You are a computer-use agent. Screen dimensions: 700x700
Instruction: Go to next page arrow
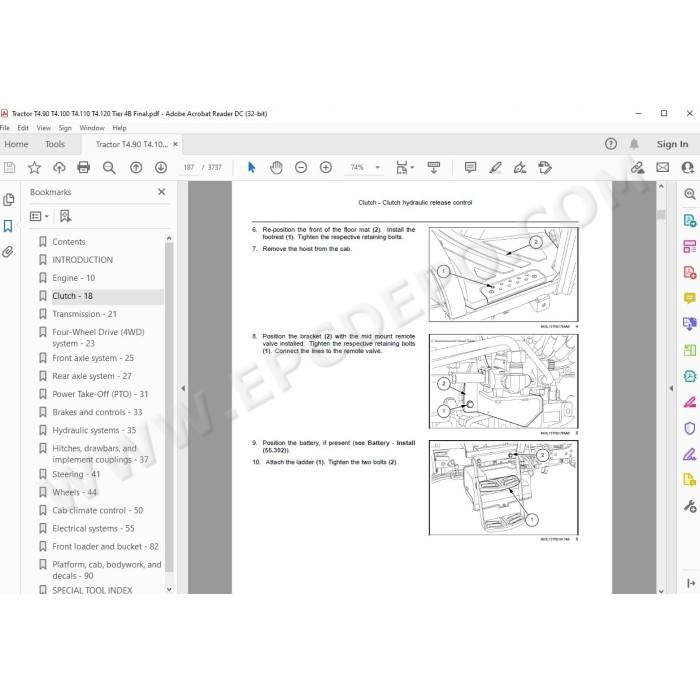(161, 167)
